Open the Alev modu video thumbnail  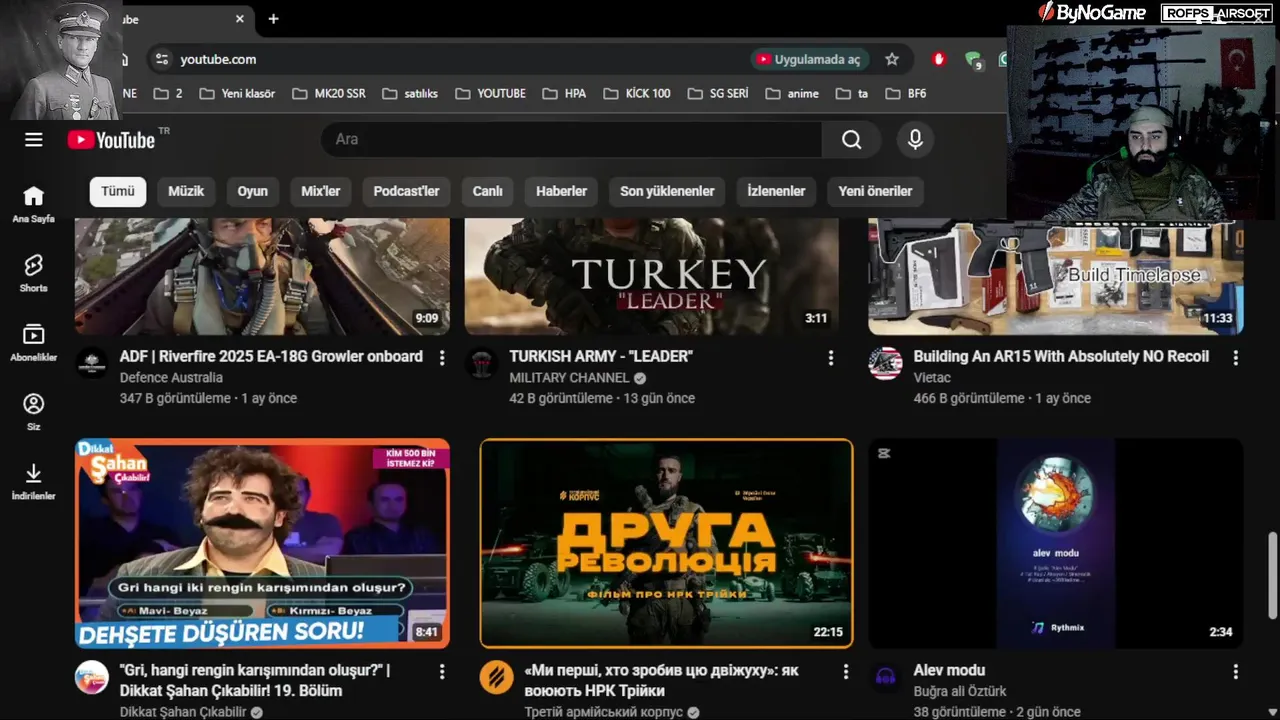tap(1056, 543)
